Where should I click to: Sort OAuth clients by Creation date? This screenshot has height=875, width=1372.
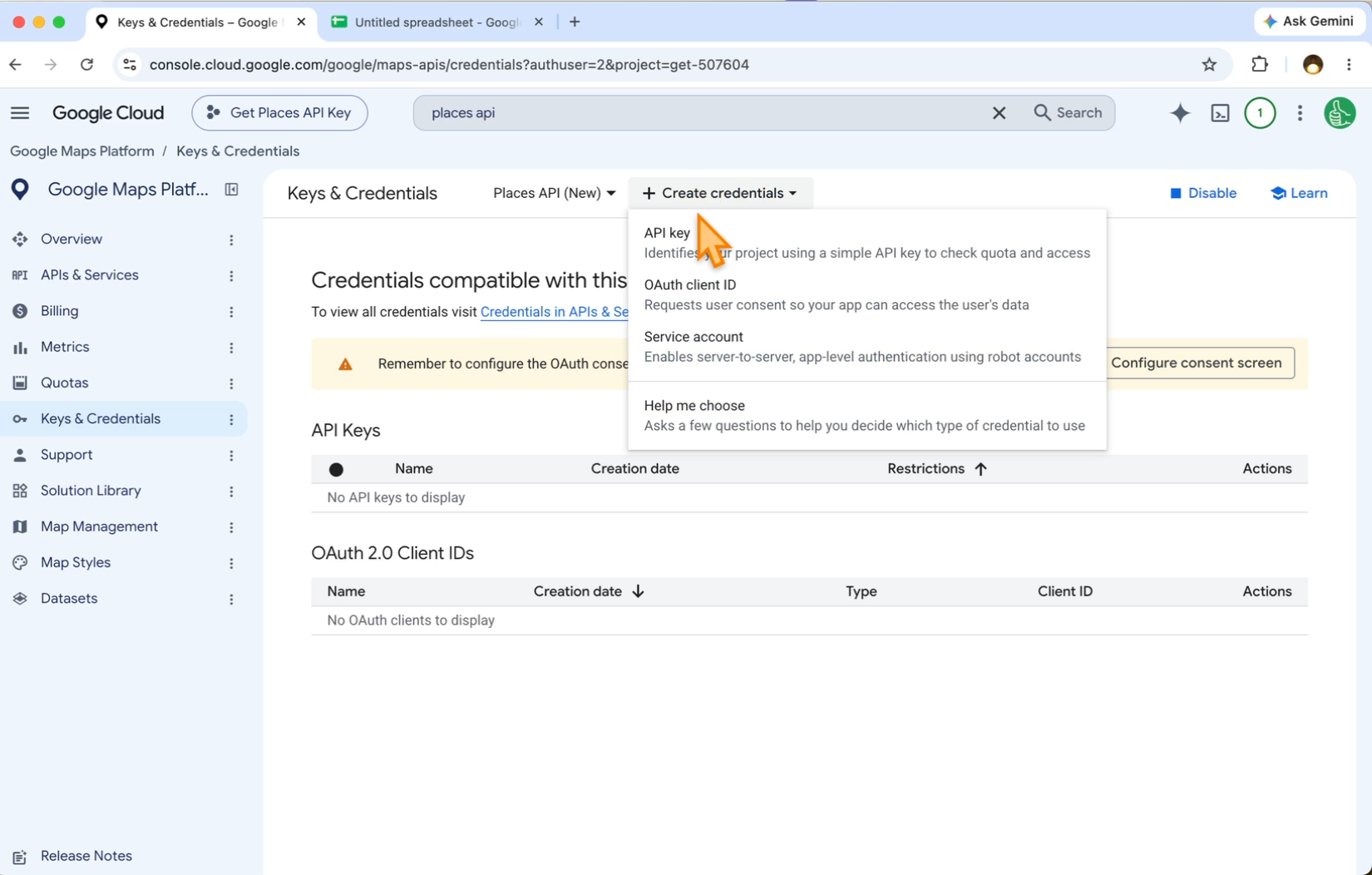click(589, 591)
